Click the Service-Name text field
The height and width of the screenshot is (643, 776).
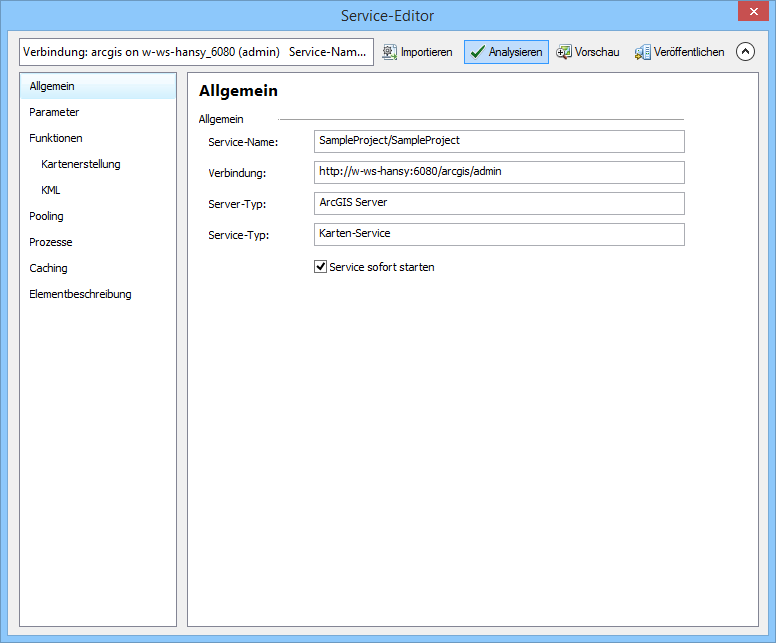[498, 141]
